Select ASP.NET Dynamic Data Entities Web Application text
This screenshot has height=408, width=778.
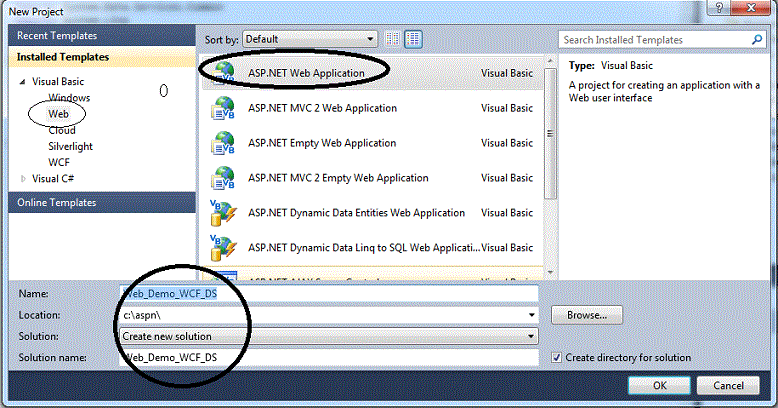coord(357,213)
